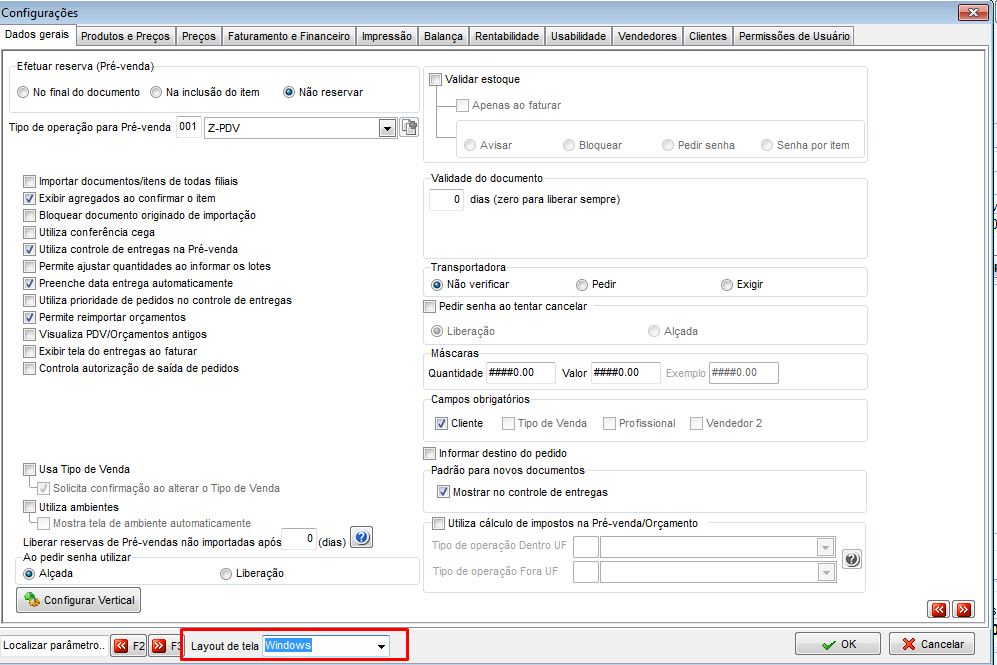997x665 pixels.
Task: Click the Valor mask input field
Action: click(626, 373)
